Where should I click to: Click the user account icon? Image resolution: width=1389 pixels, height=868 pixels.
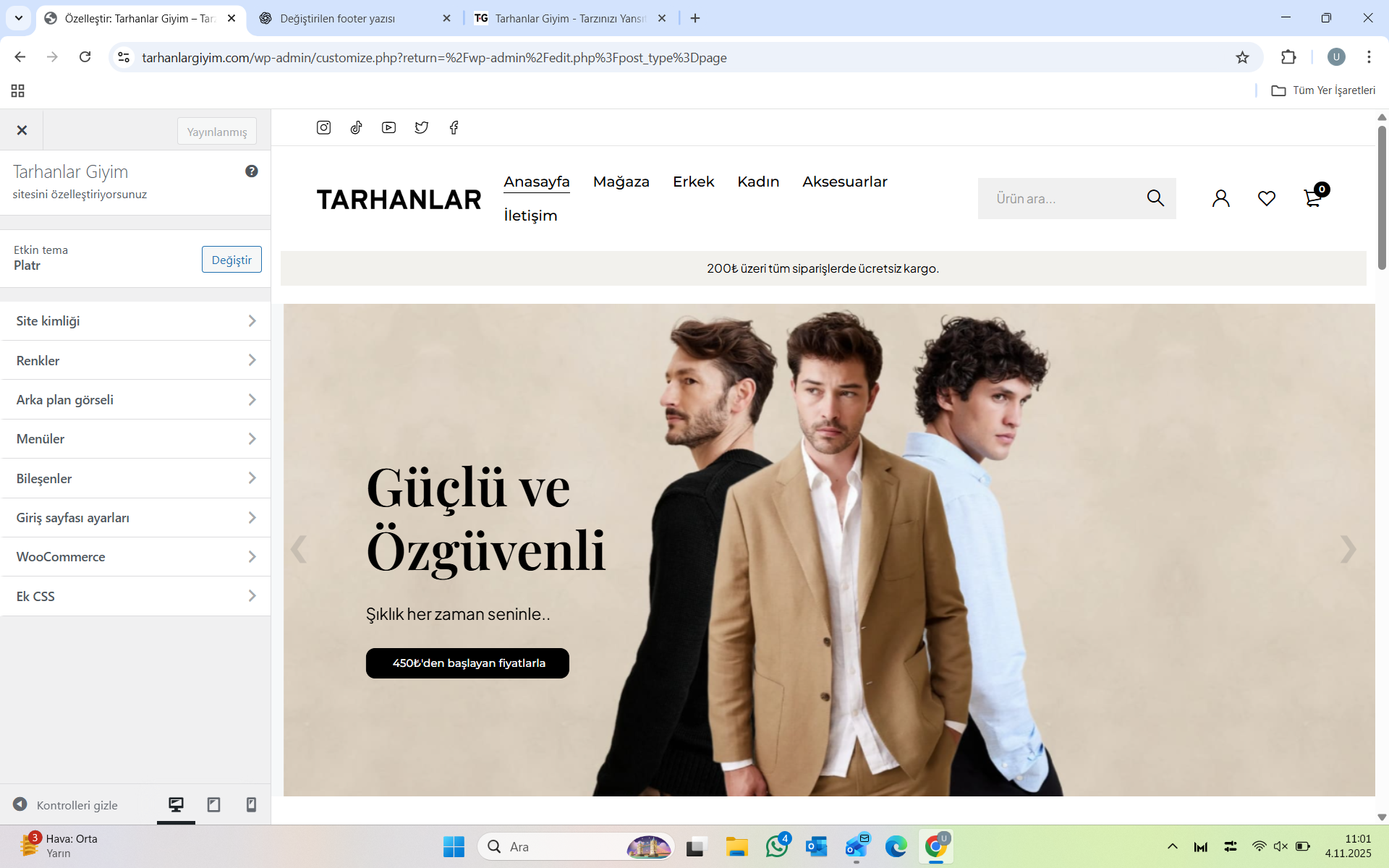click(x=1220, y=198)
